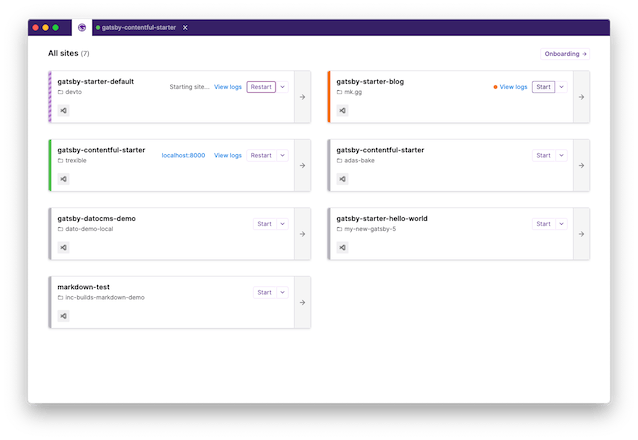Expand the Start dropdown for gatsby-starter-blog

[x=562, y=87]
